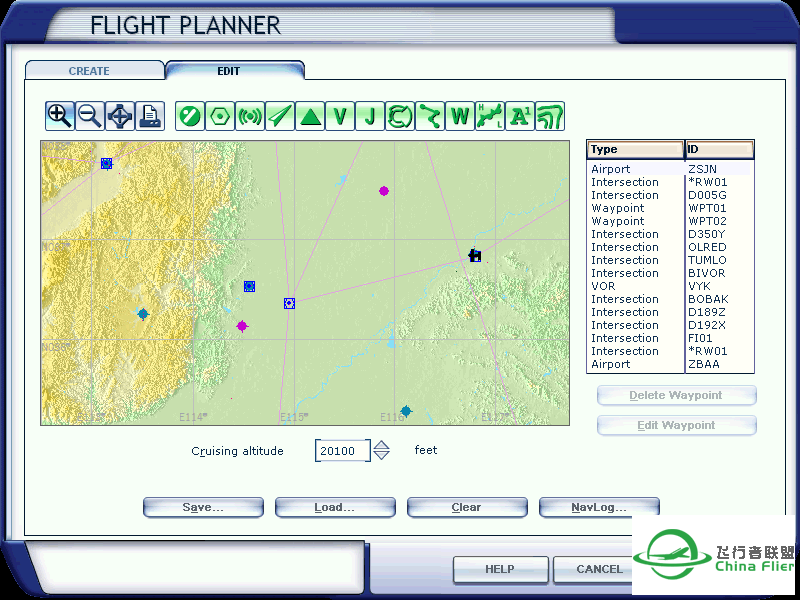Click the NDB hexagon icon

tap(221, 116)
